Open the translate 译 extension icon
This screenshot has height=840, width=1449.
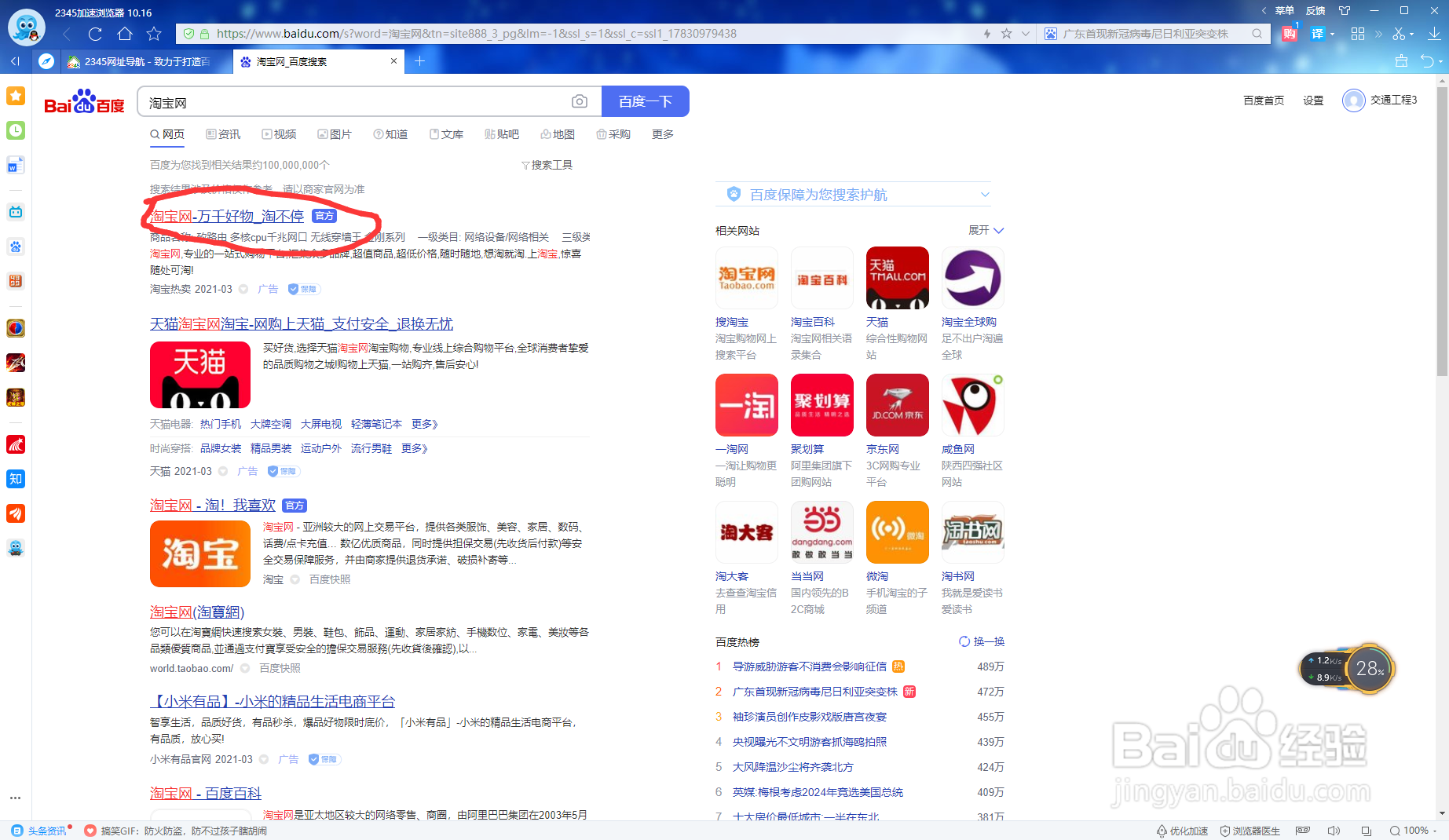(x=1318, y=34)
